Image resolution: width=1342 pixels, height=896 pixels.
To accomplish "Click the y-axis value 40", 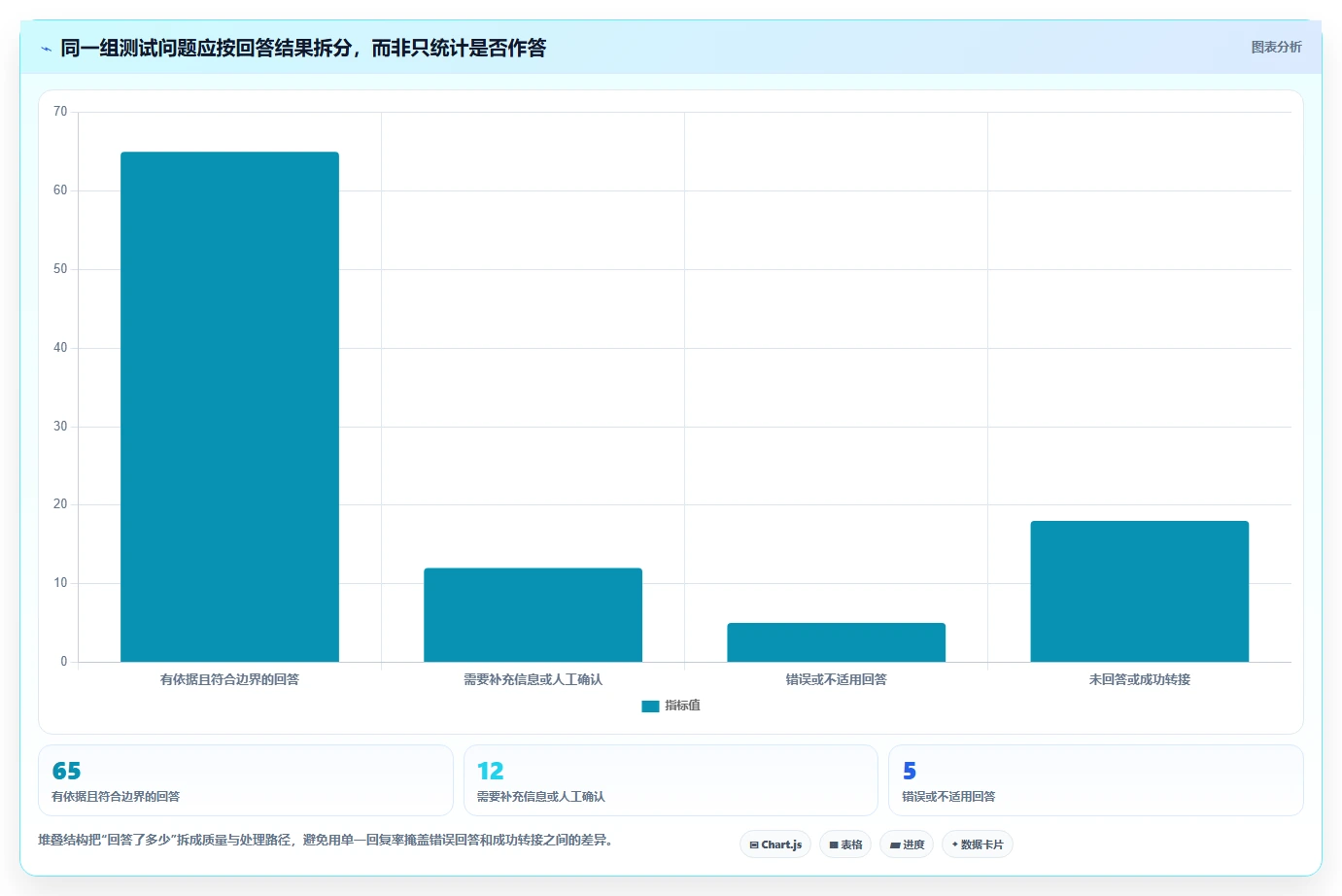I will point(60,348).
